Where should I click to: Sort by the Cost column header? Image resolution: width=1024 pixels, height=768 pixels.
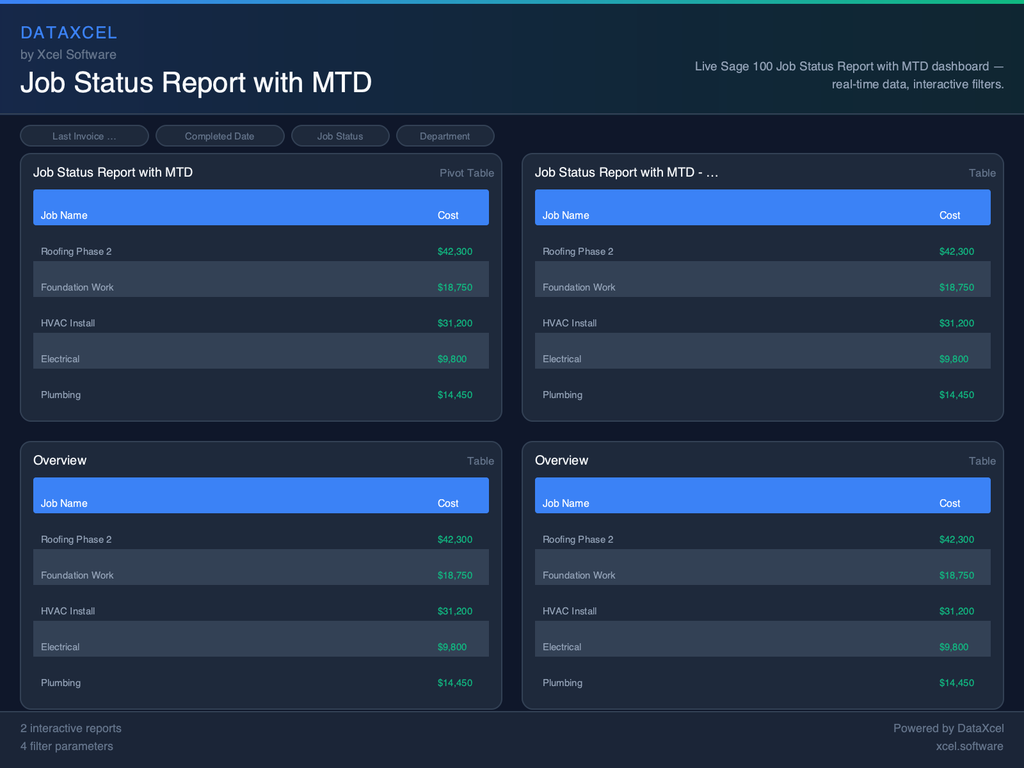click(x=447, y=215)
